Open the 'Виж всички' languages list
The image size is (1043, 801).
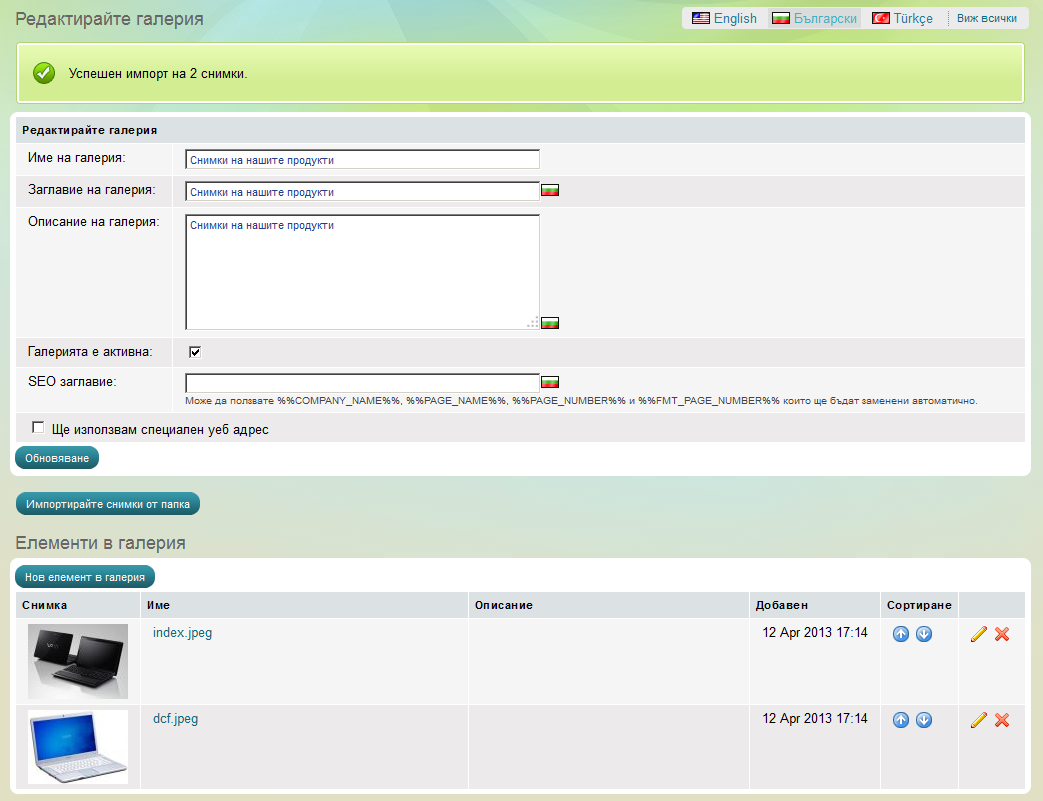pyautogui.click(x=986, y=18)
